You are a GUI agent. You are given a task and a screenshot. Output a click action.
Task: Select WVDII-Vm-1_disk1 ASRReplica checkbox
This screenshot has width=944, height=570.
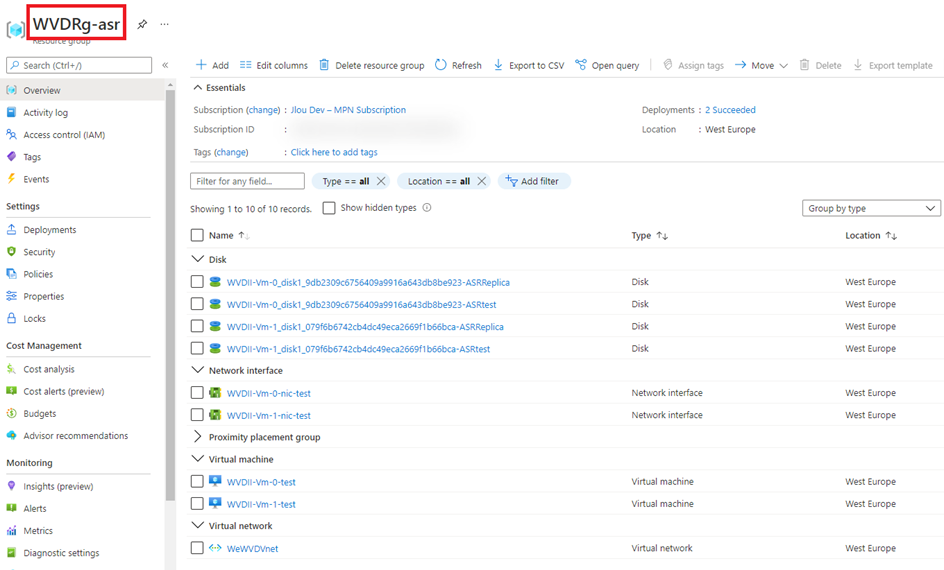coord(197,326)
